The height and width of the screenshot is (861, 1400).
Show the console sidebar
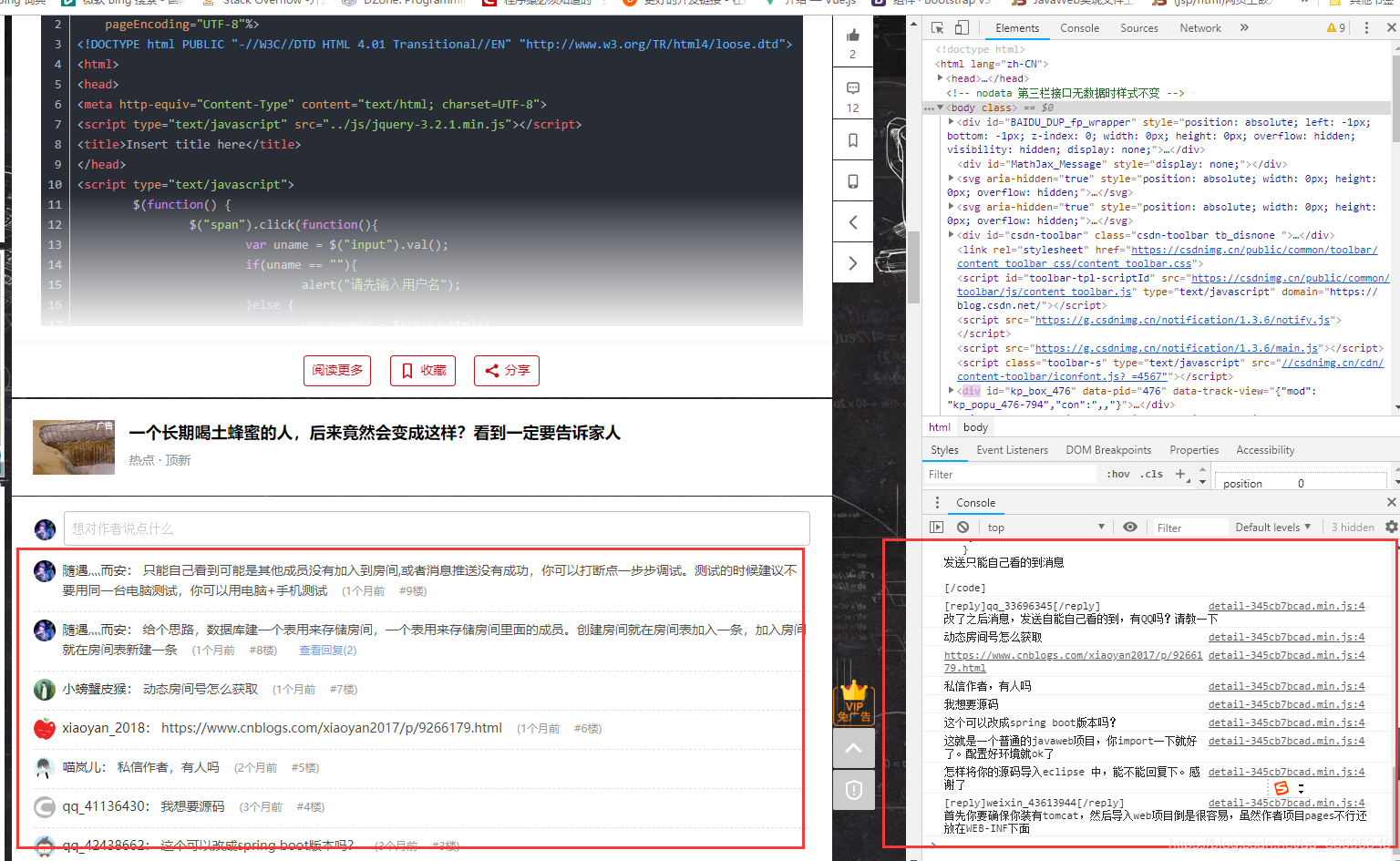[x=936, y=527]
